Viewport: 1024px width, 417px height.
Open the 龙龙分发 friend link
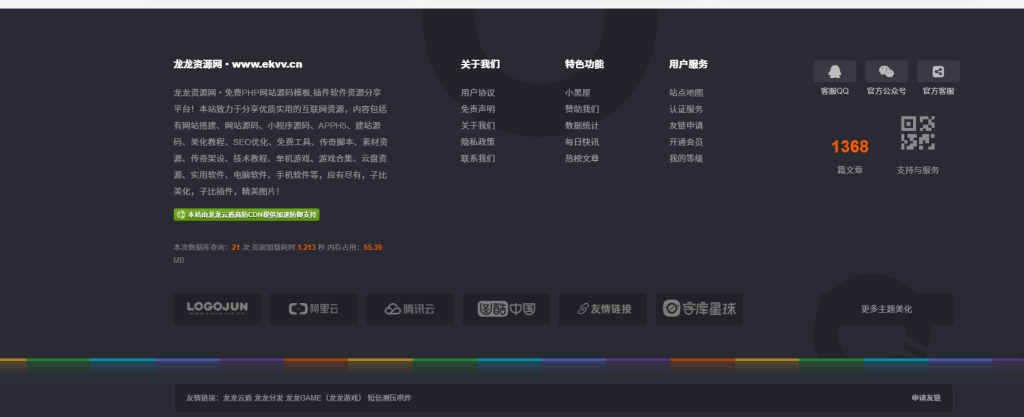click(268, 398)
